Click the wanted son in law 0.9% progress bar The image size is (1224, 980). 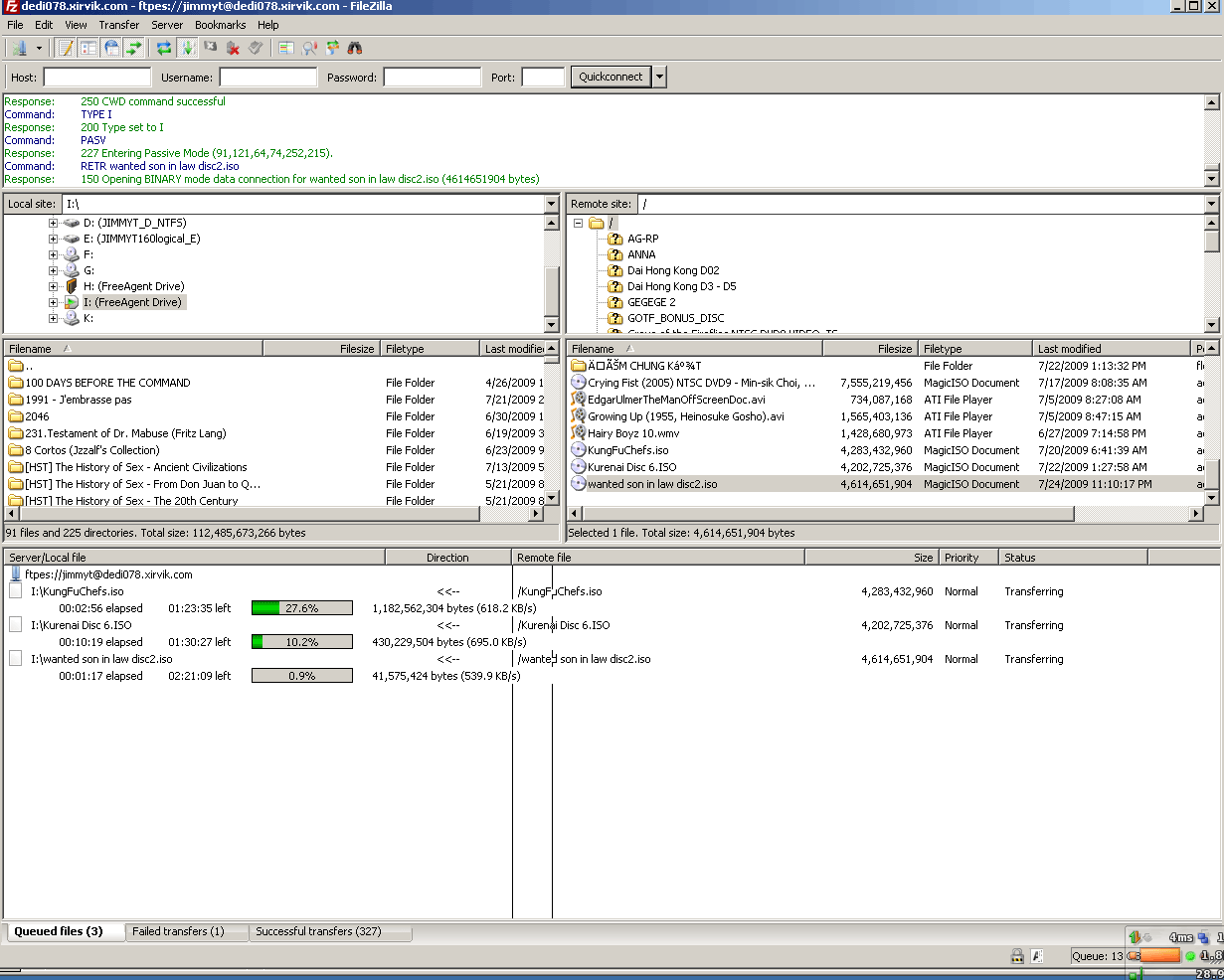(x=302, y=676)
